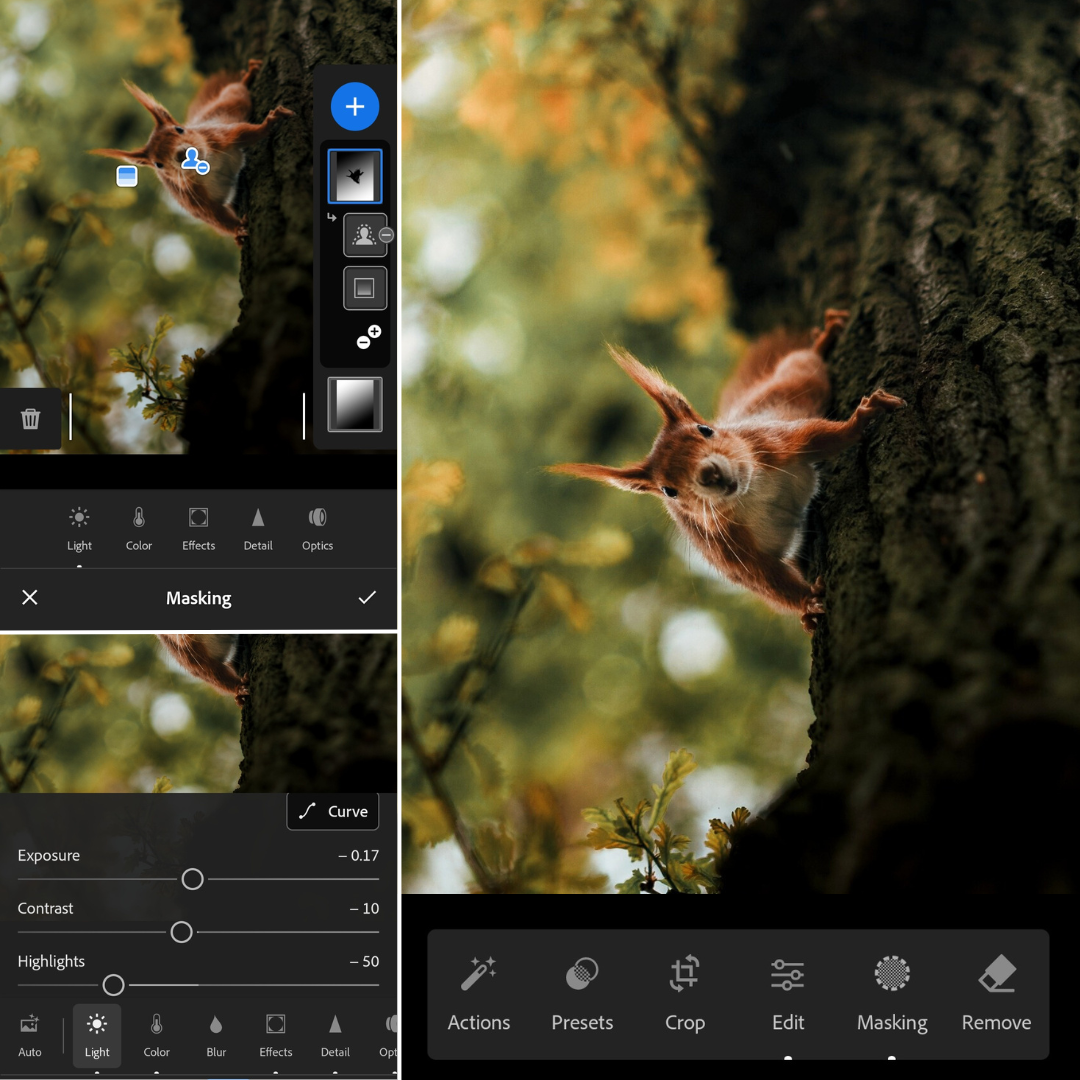The width and height of the screenshot is (1080, 1080).
Task: Click the trash delete icon
Action: 31,418
